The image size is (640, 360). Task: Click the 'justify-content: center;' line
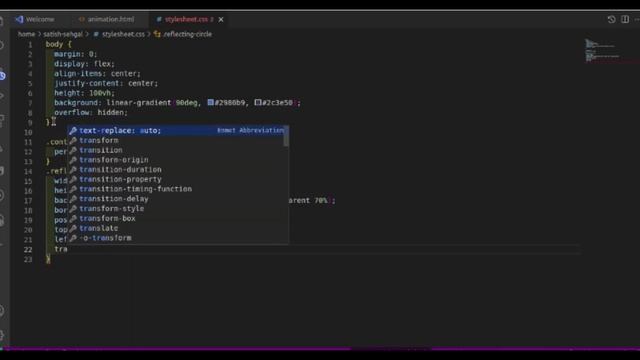click(106, 83)
